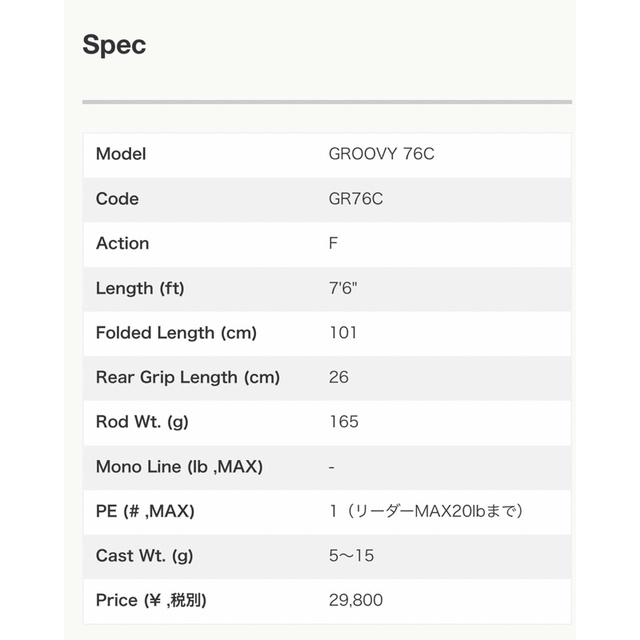Select the 101 folded length value
640x640 pixels.
[342, 333]
